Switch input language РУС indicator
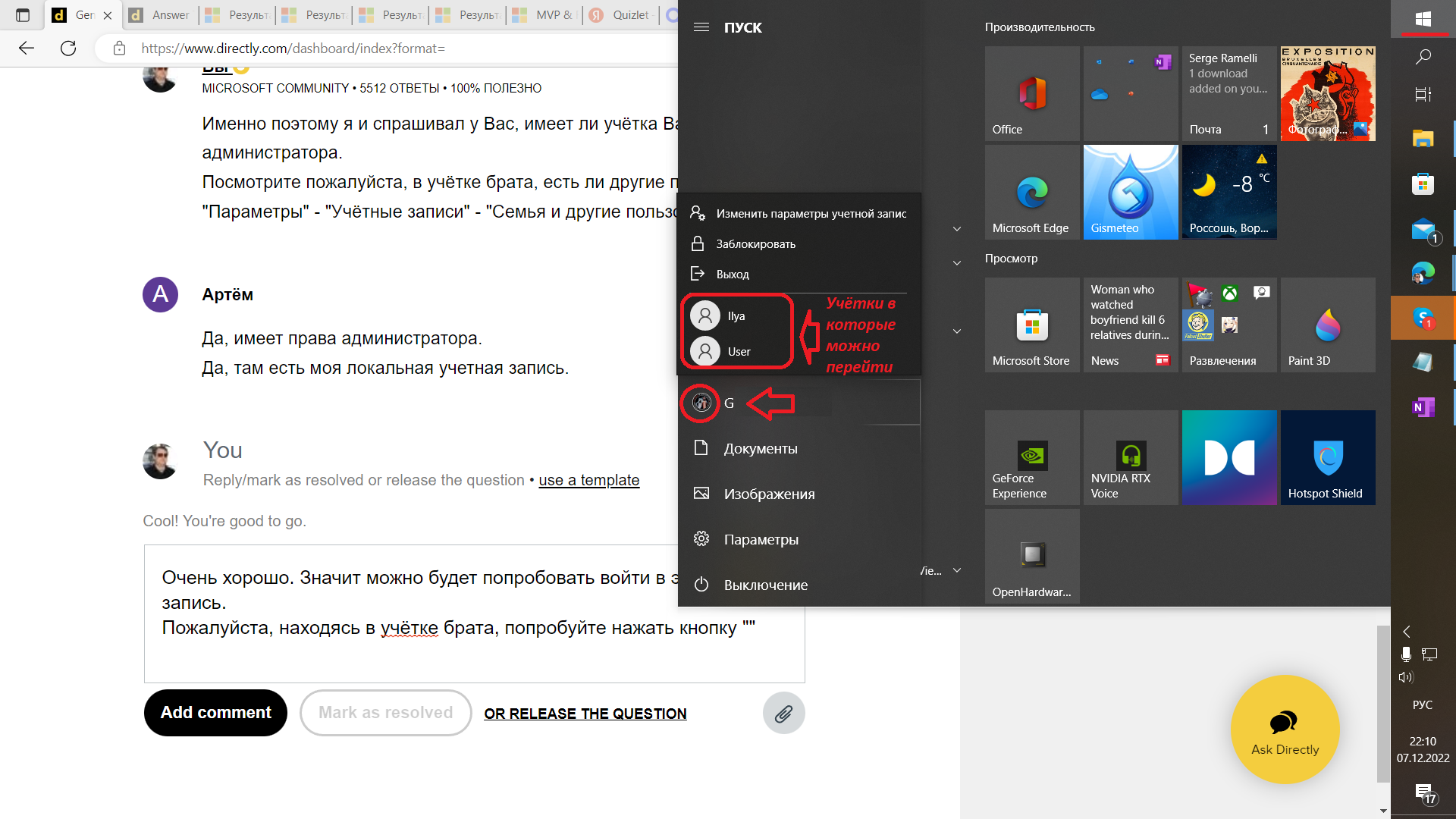The image size is (1456, 819). (x=1423, y=704)
